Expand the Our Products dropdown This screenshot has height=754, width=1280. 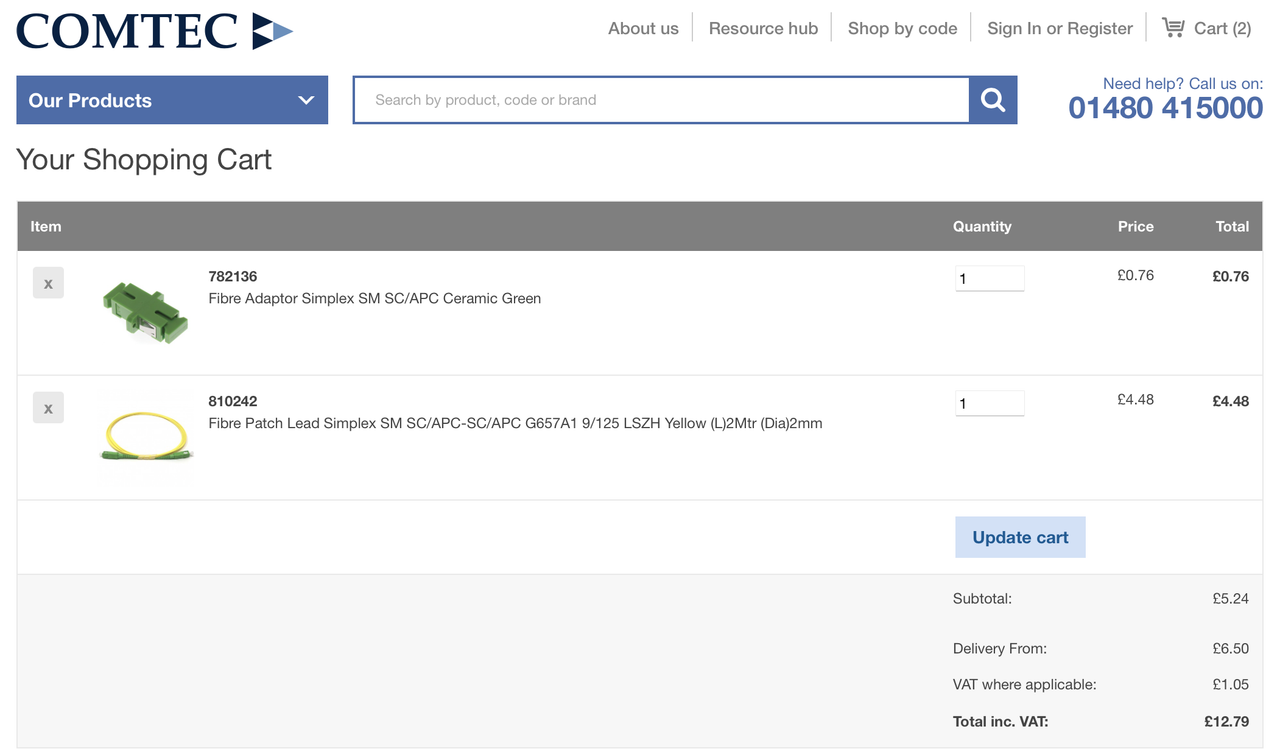(x=172, y=100)
